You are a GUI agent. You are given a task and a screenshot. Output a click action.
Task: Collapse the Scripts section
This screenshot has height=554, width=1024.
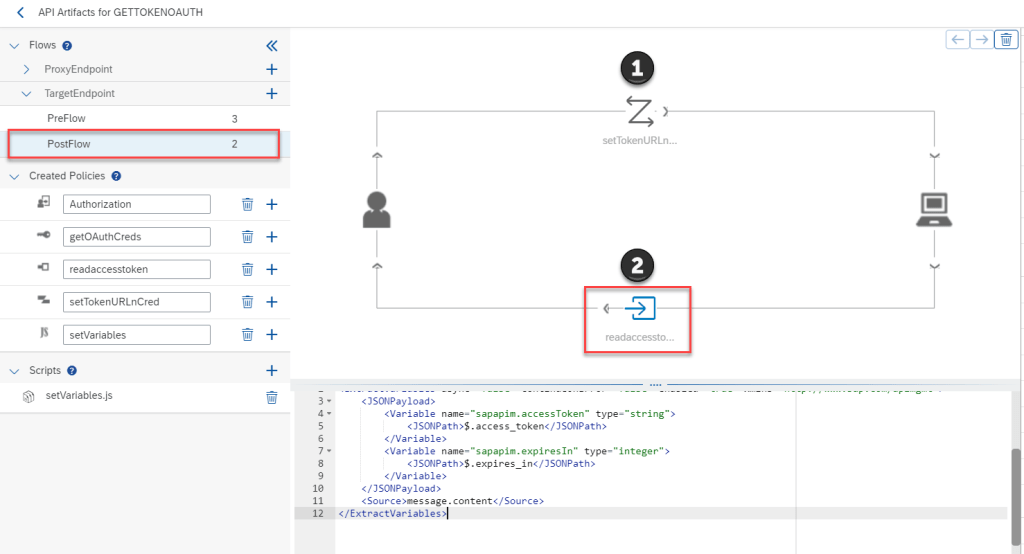[14, 370]
